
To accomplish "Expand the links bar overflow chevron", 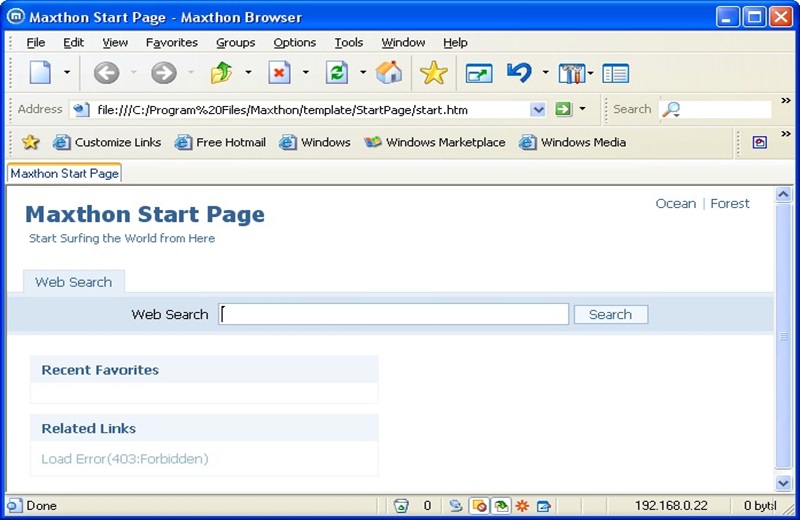I will [786, 134].
